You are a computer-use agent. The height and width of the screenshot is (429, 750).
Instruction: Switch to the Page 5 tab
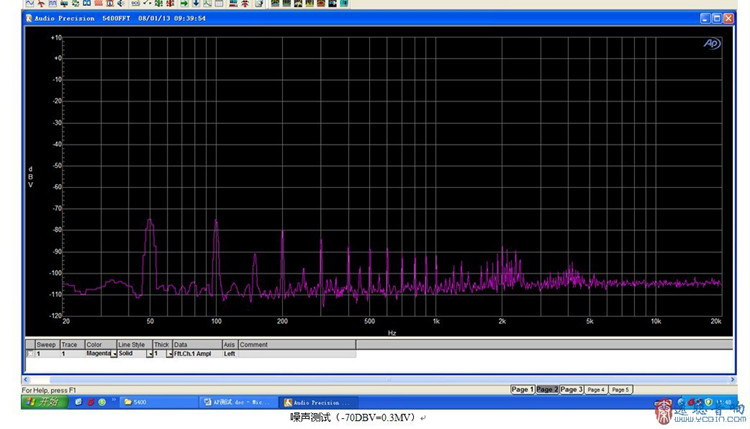(x=621, y=390)
